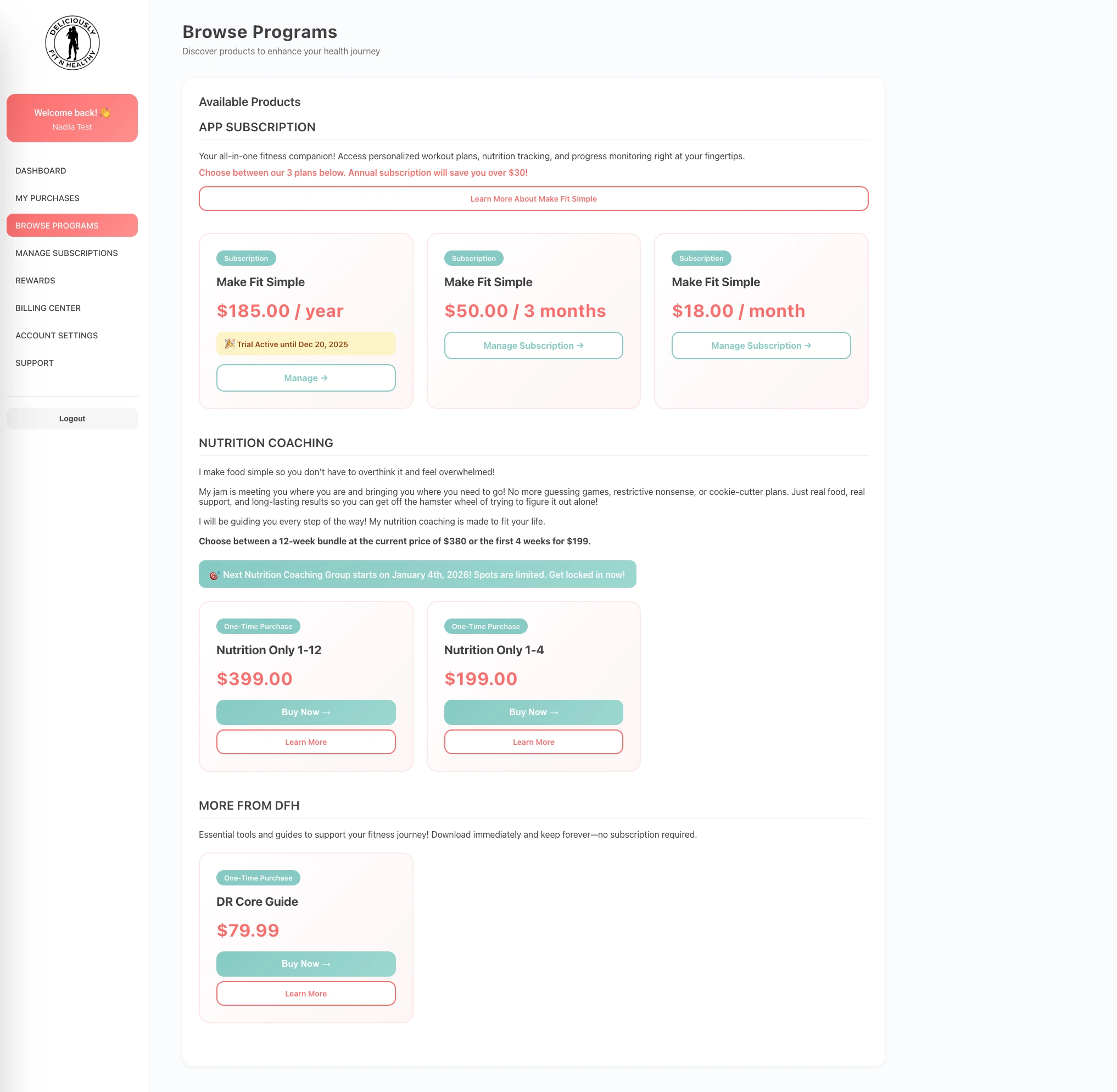
Task: Manage Subscription for the 3 months plan
Action: point(533,346)
